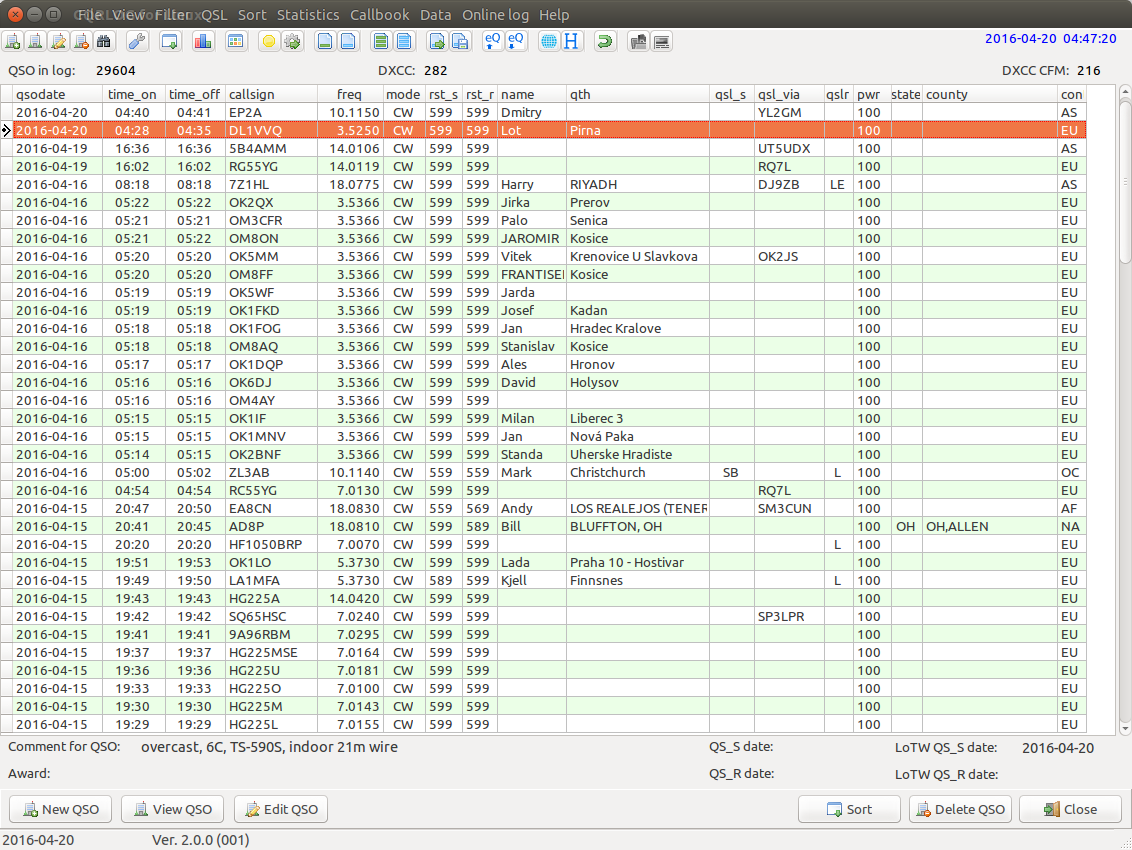Click the green curved arrow refresh icon

pyautogui.click(x=604, y=41)
